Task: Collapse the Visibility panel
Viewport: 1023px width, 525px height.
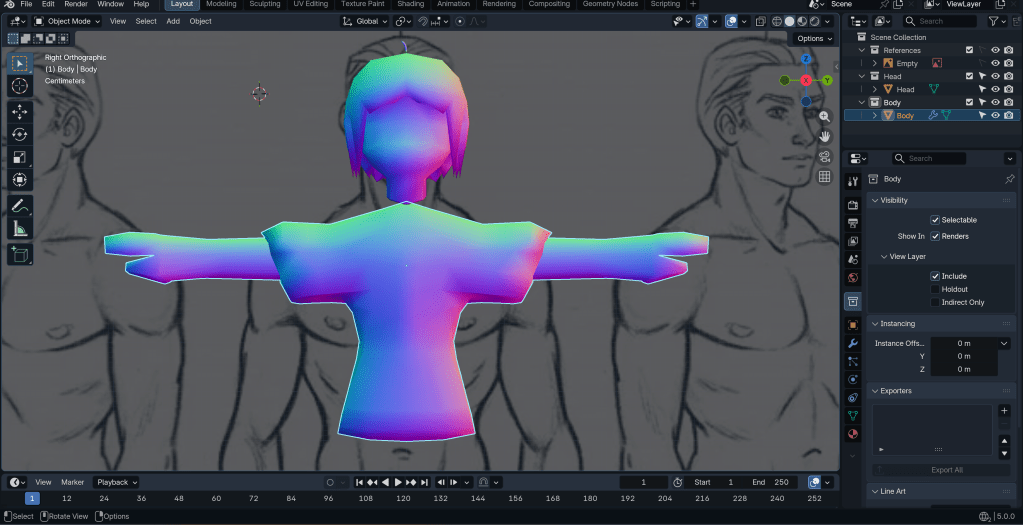Action: coord(894,200)
